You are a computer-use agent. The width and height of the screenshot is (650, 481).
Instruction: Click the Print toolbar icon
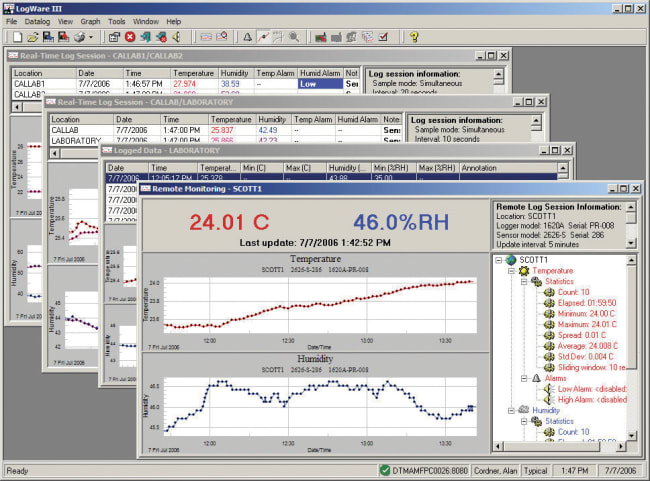[x=78, y=37]
